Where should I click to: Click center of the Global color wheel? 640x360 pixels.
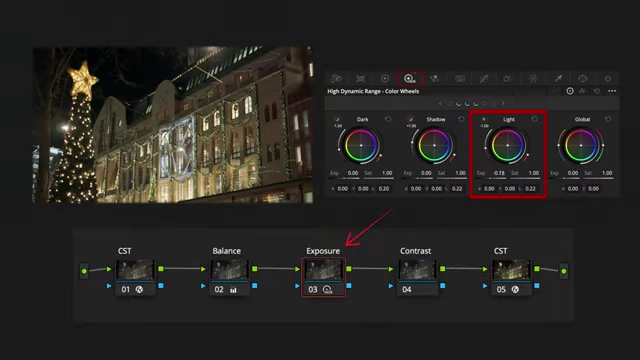pos(581,145)
